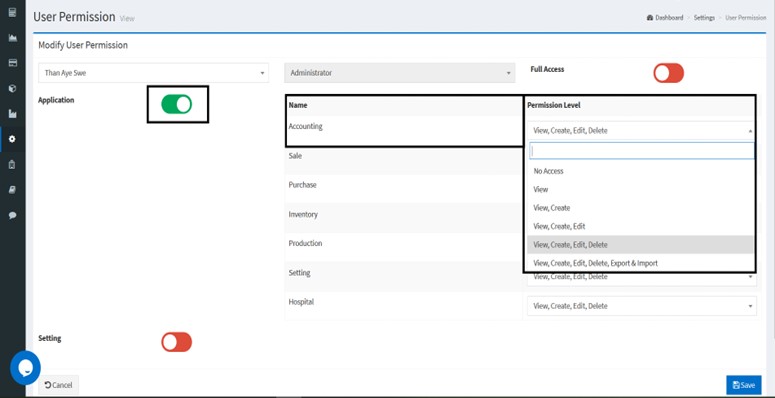Open the credit card icon in sidebar
The width and height of the screenshot is (775, 398).
[x=13, y=63]
